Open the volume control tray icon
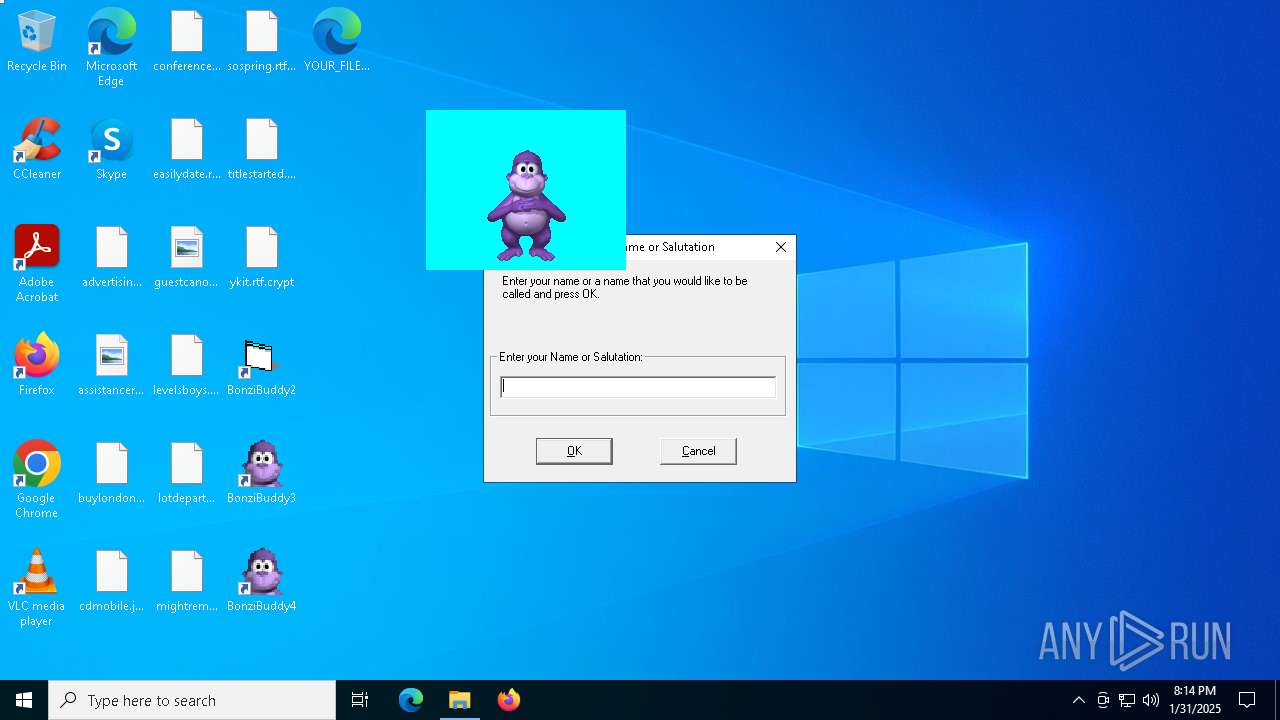Viewport: 1280px width, 720px height. [1151, 700]
